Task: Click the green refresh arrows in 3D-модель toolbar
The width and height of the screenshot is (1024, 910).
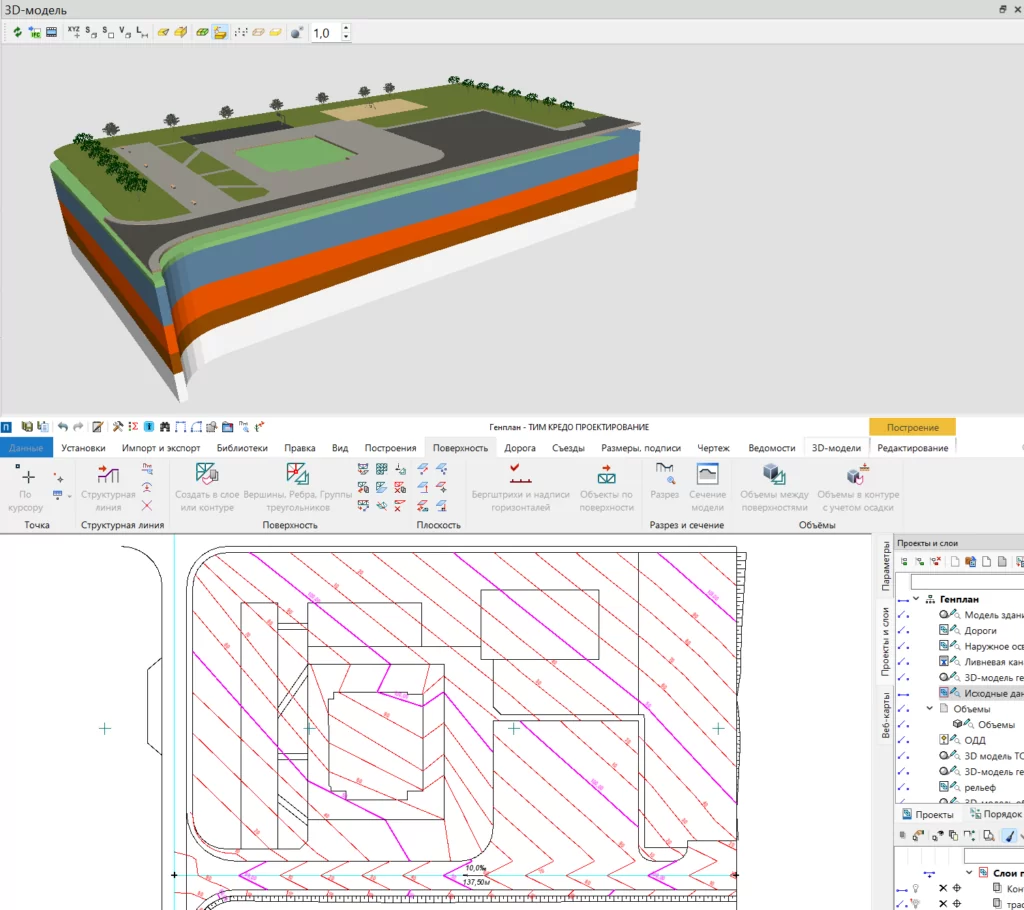Action: click(x=17, y=32)
